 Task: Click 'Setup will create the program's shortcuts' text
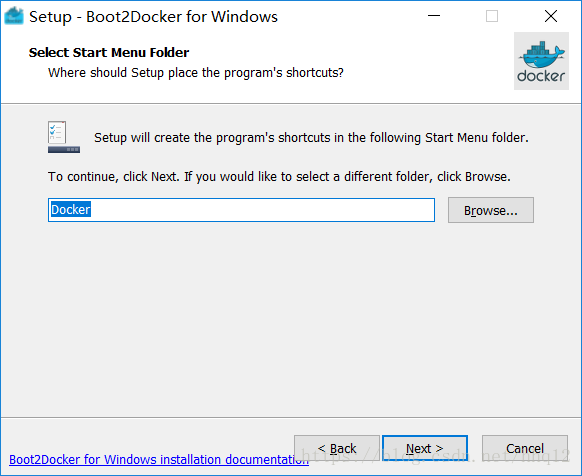point(311,138)
